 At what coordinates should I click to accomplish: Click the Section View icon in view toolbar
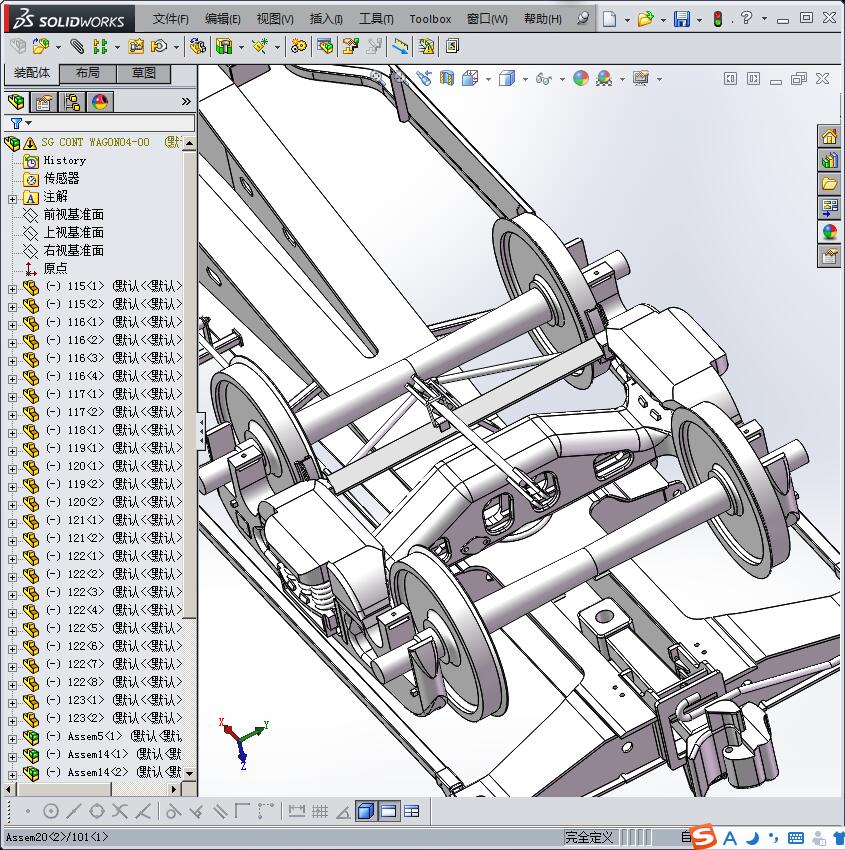pyautogui.click(x=447, y=79)
